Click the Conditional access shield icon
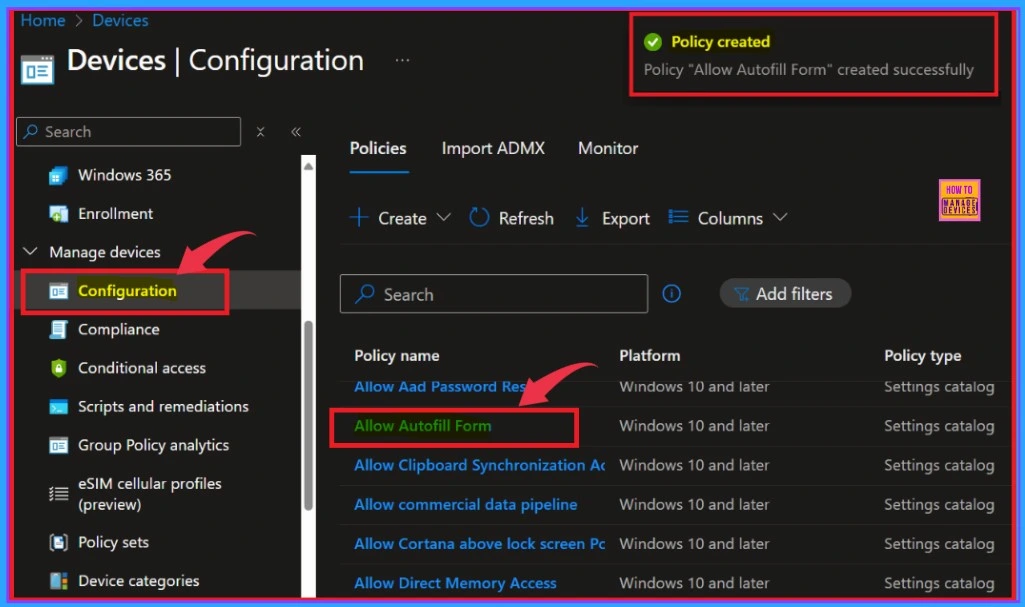Image resolution: width=1025 pixels, height=607 pixels. click(x=58, y=368)
